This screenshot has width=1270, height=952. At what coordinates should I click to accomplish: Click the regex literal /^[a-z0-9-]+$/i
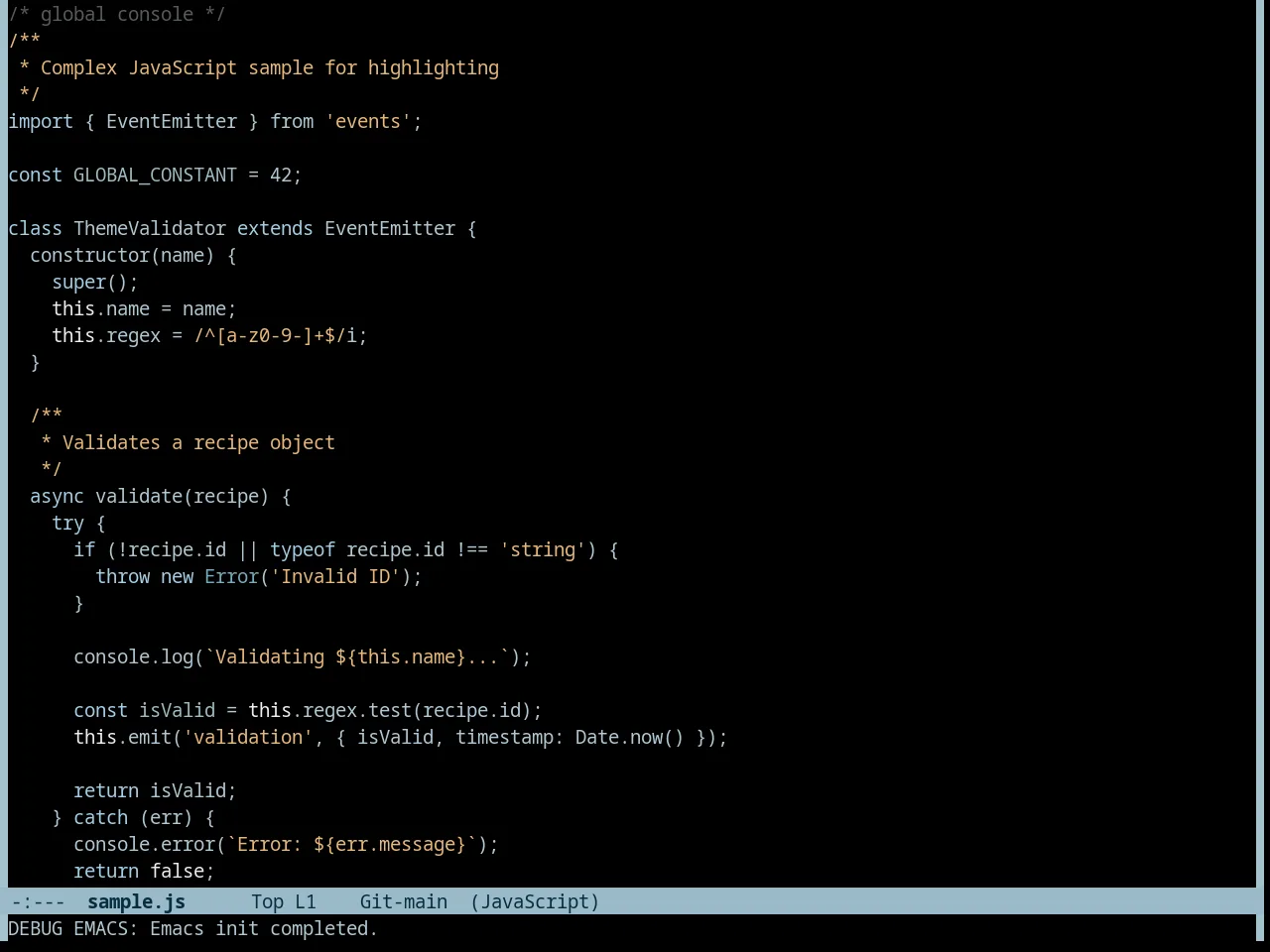coord(275,336)
